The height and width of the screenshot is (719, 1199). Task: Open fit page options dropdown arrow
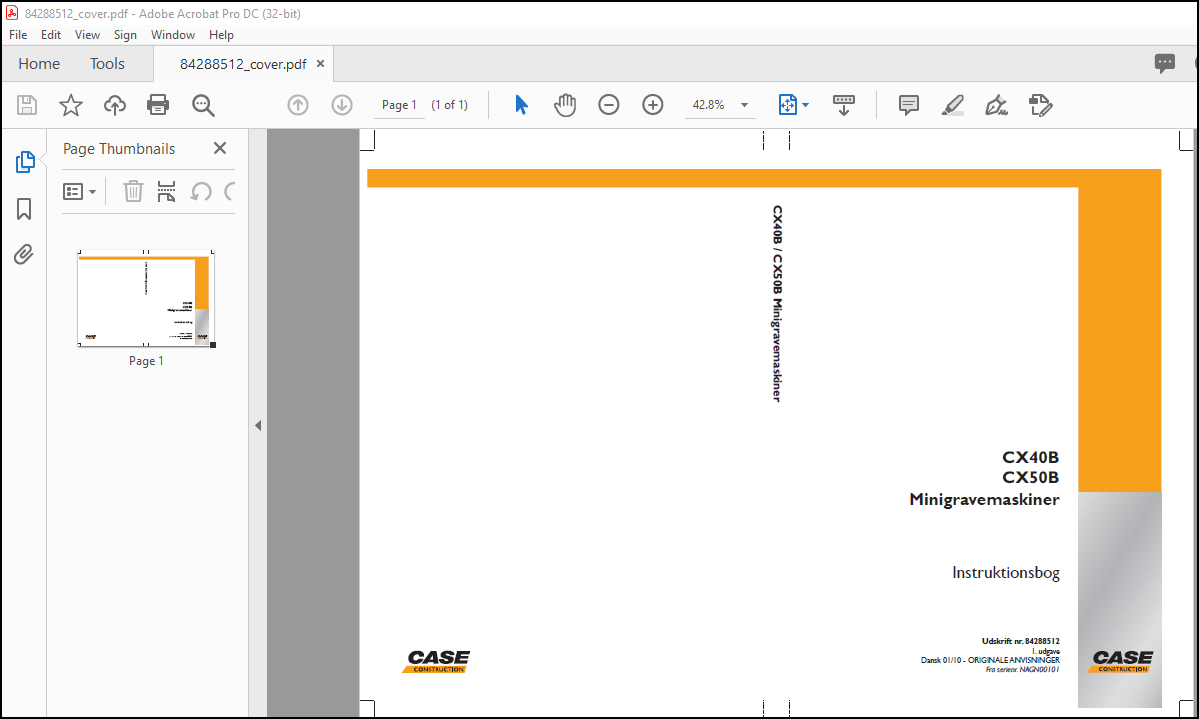pos(805,106)
